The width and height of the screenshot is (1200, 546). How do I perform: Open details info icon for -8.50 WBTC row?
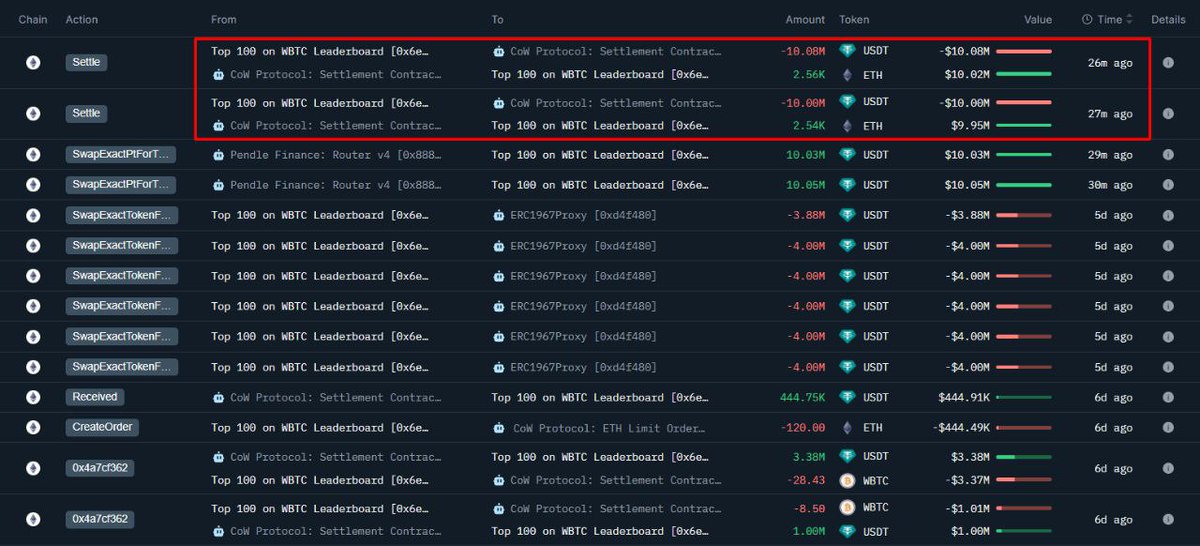click(x=1168, y=519)
